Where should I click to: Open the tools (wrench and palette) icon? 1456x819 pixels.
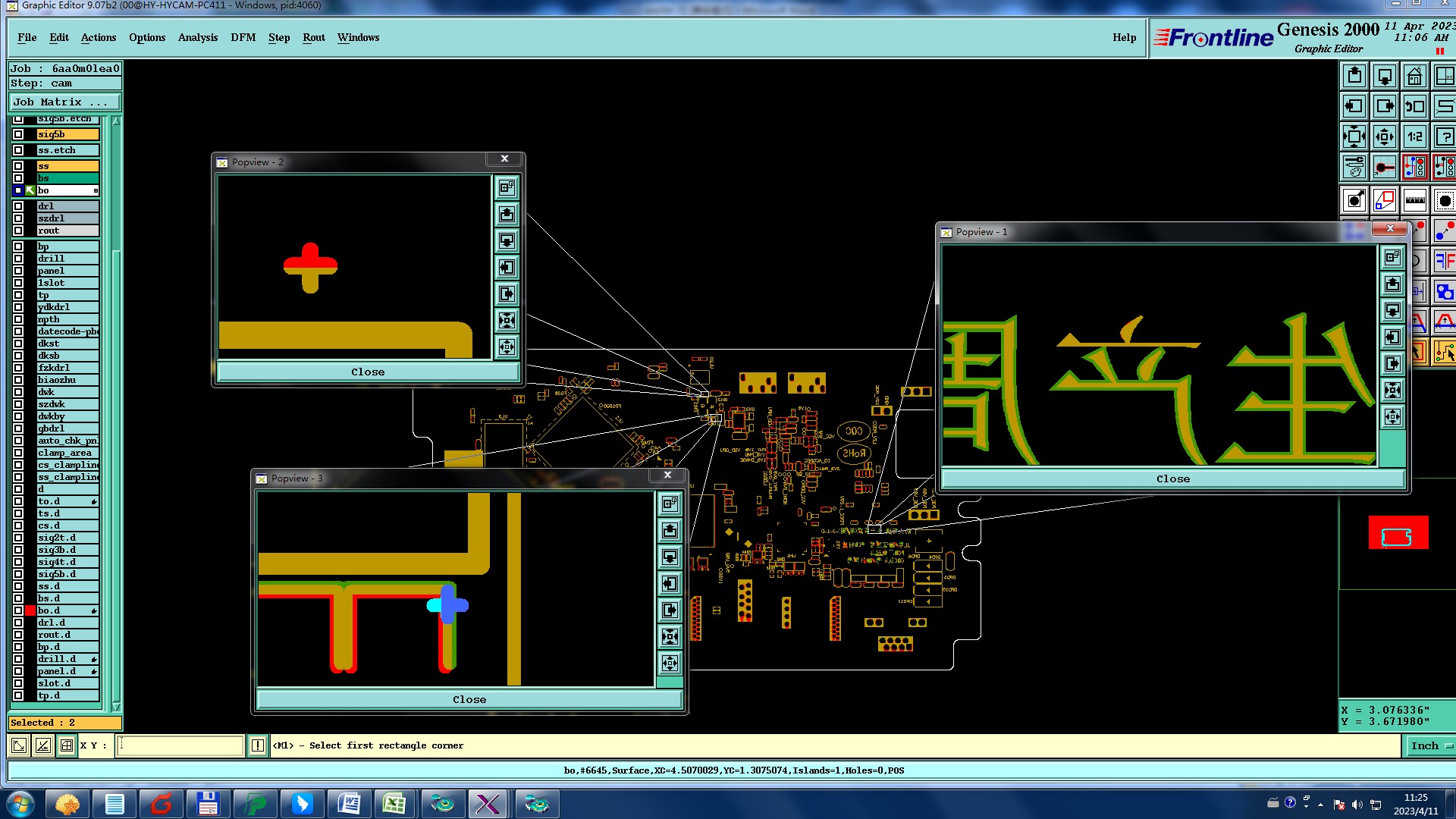click(1354, 167)
